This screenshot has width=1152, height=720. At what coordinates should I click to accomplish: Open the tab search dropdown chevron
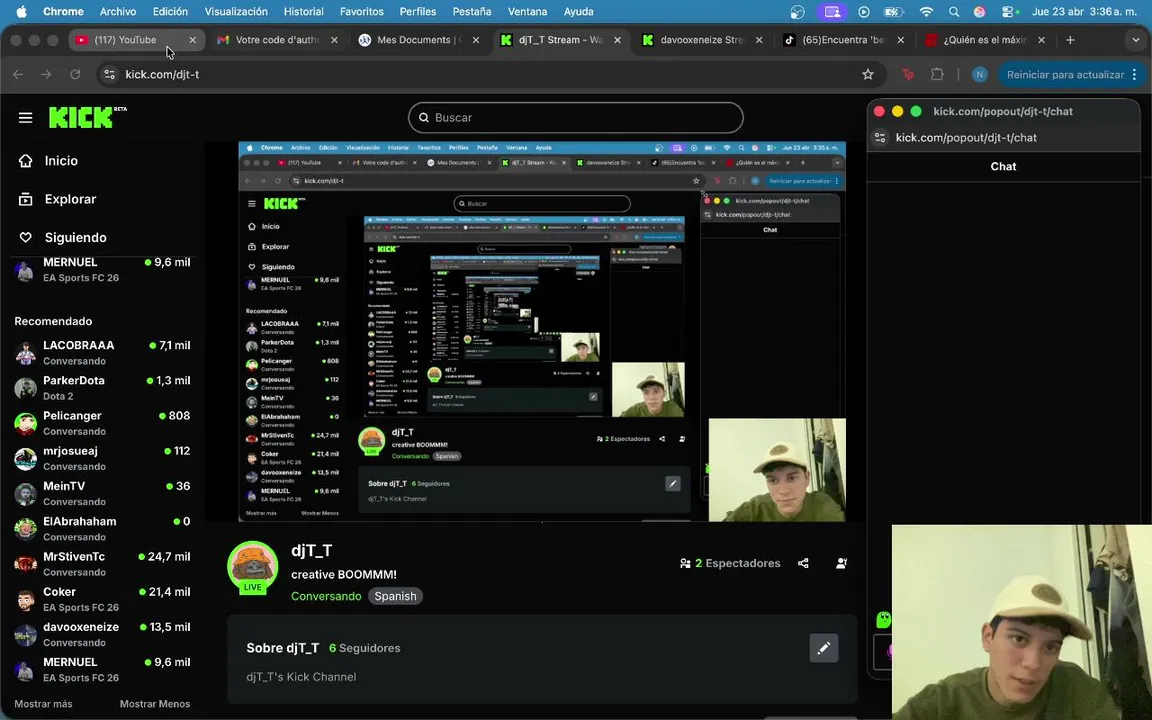pos(1136,40)
